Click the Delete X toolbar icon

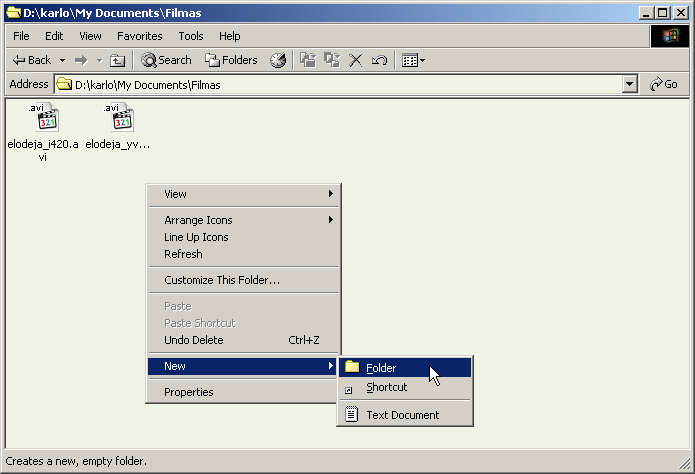[355, 60]
